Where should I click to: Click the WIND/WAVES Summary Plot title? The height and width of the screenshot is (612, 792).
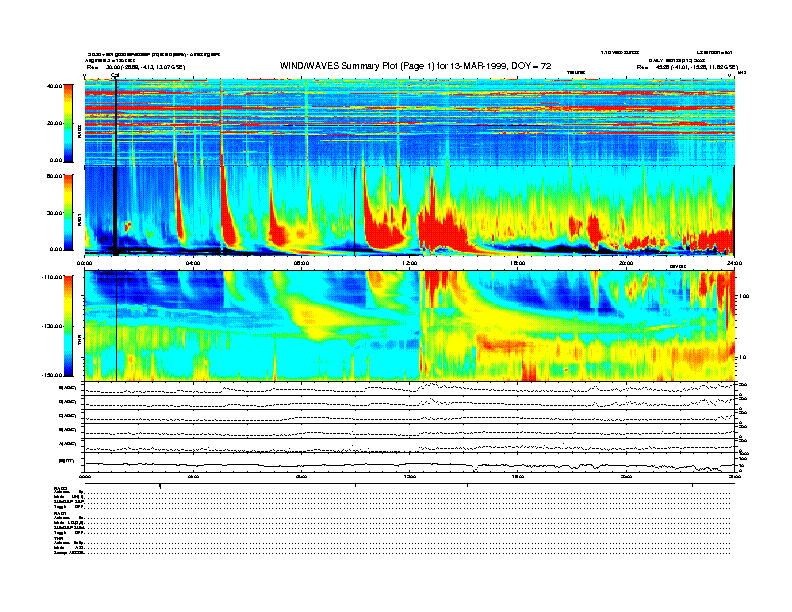[x=415, y=66]
